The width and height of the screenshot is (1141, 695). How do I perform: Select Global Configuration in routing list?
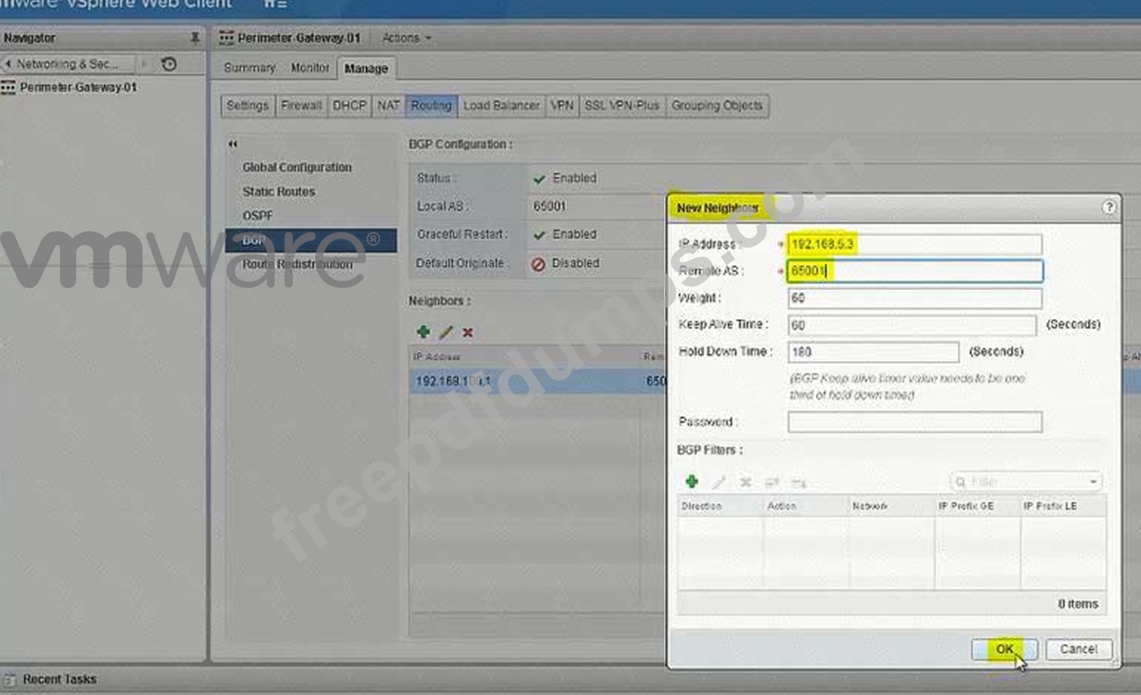(297, 167)
